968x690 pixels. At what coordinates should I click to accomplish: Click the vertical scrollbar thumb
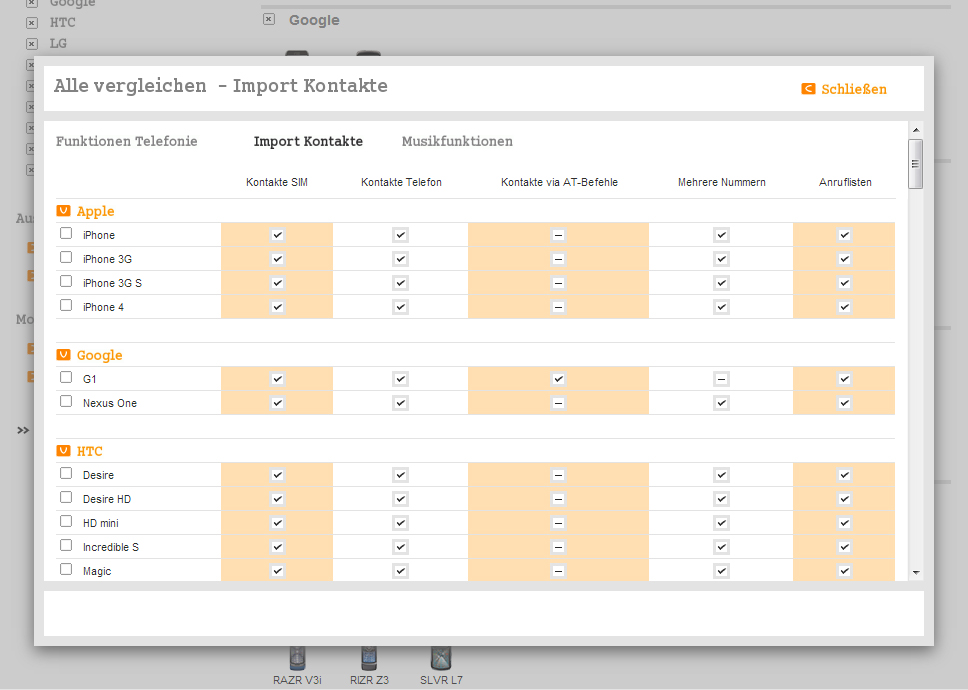point(915,163)
